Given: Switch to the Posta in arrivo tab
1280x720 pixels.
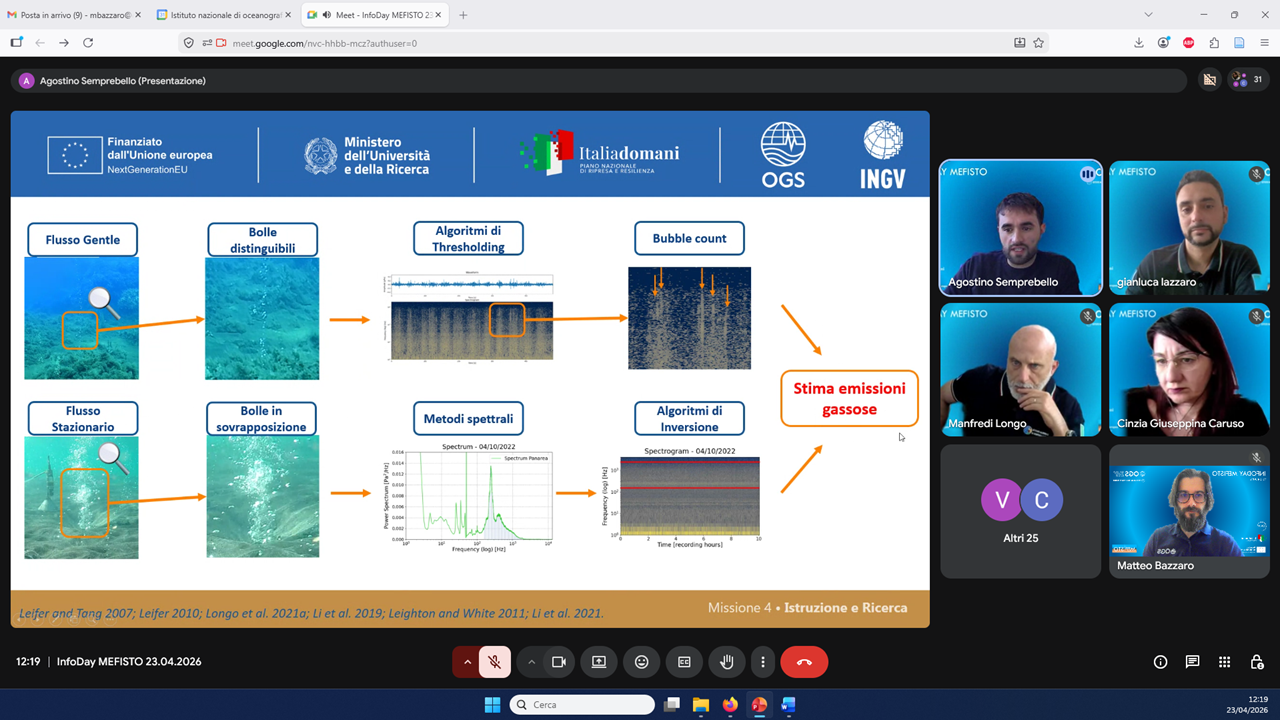Looking at the screenshot, I should [75, 15].
